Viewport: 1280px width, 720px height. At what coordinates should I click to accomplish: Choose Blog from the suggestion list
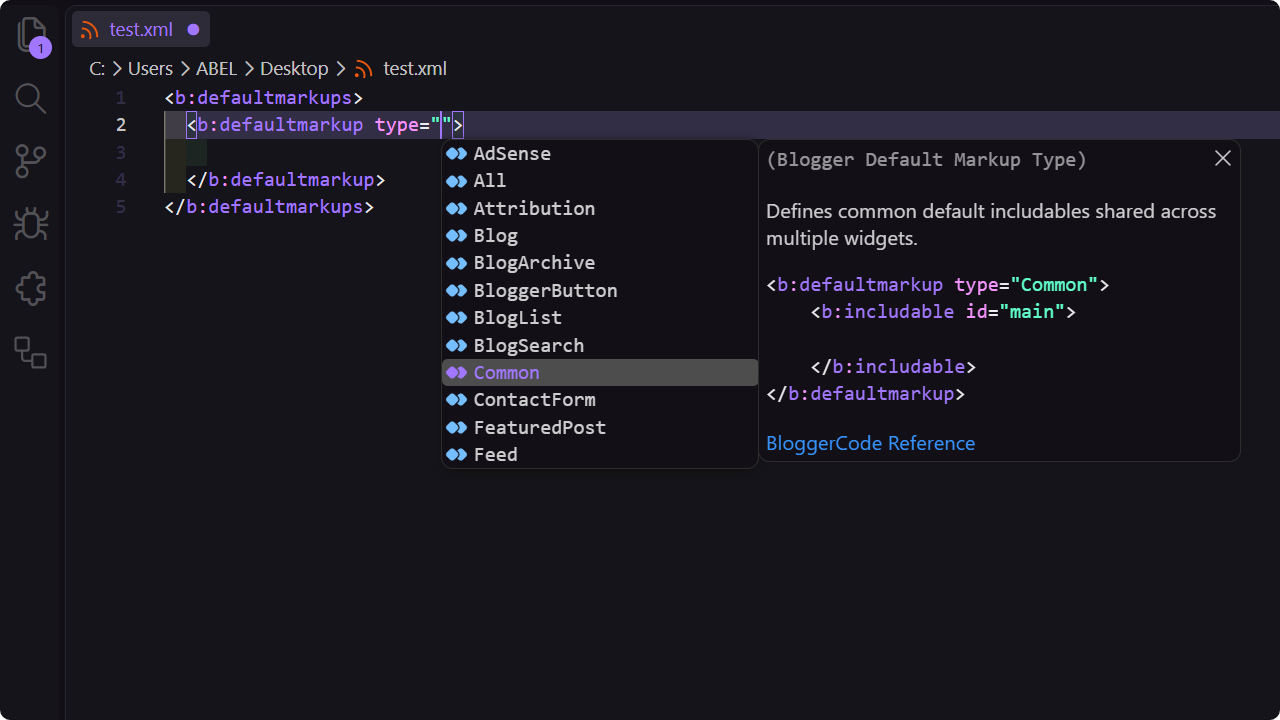coord(600,236)
